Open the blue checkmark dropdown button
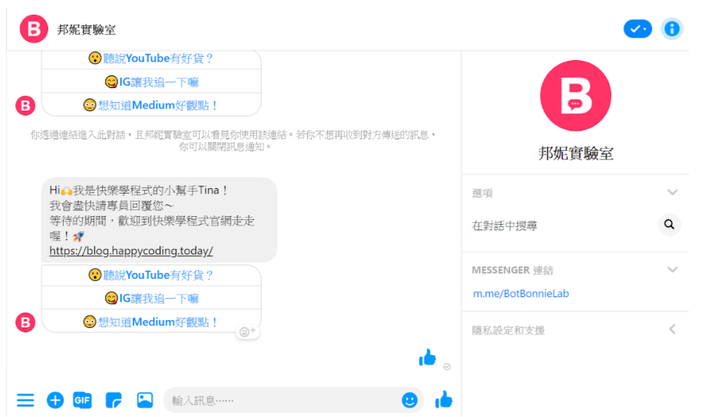Screen dimensions: 720x417 (x=637, y=29)
